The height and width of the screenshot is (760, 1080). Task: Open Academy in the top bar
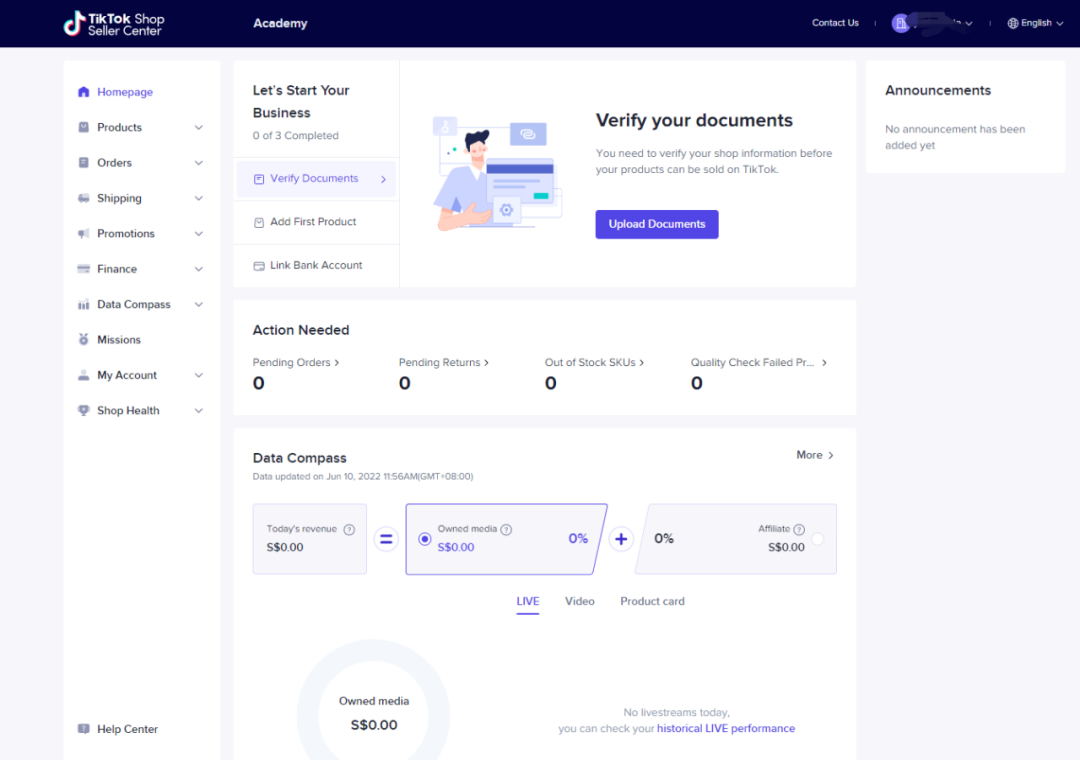280,23
